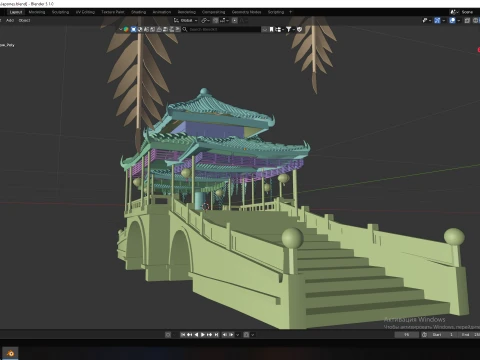Switch to the Modeling workspace tab
480x360 pixels.
click(37, 12)
